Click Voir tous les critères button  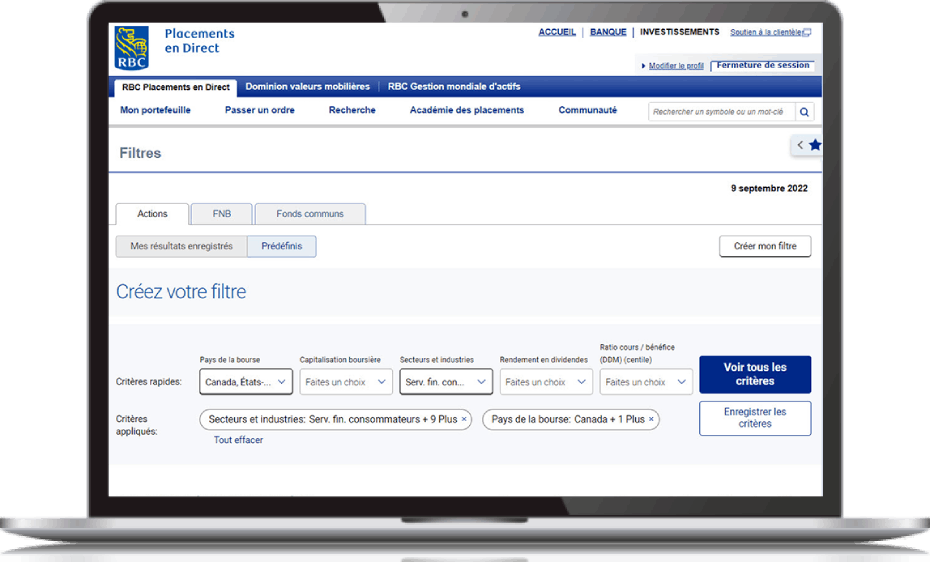coord(755,374)
